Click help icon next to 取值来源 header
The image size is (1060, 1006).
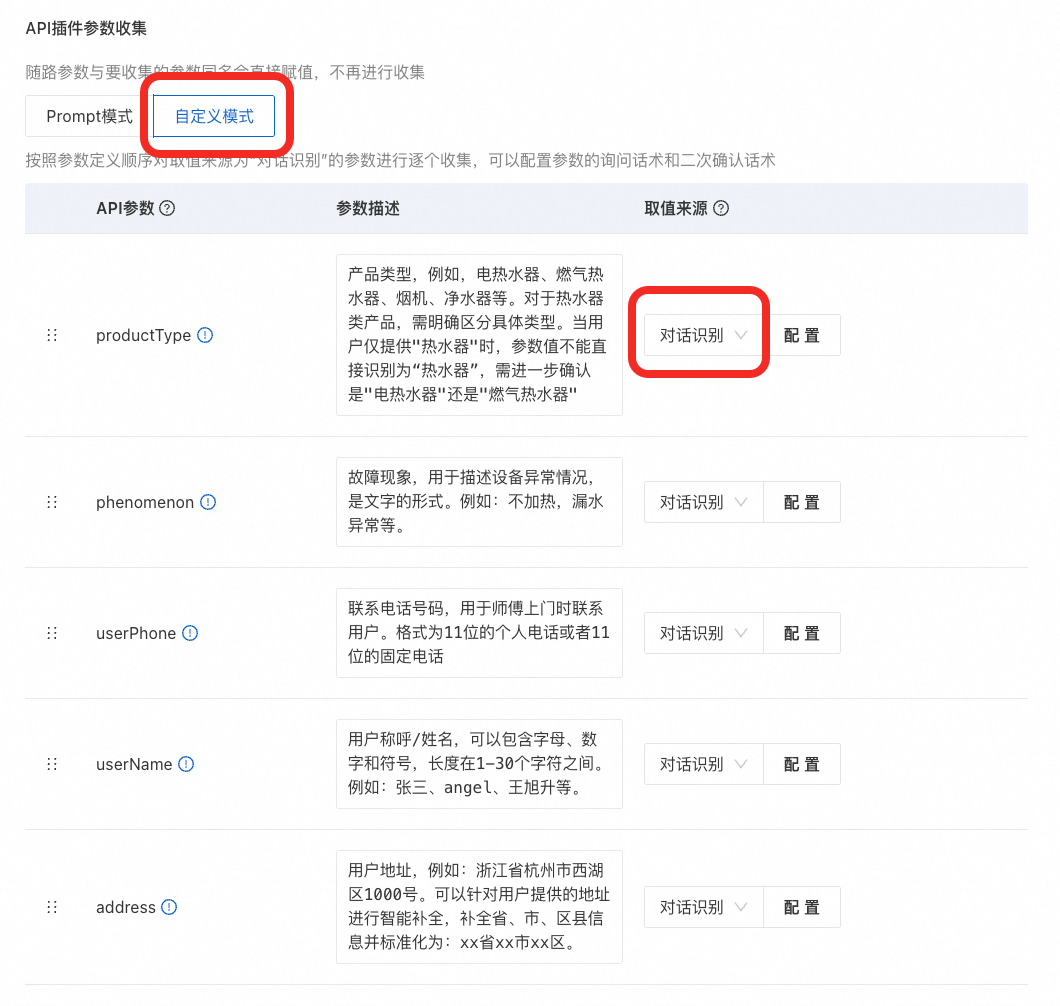(x=721, y=208)
